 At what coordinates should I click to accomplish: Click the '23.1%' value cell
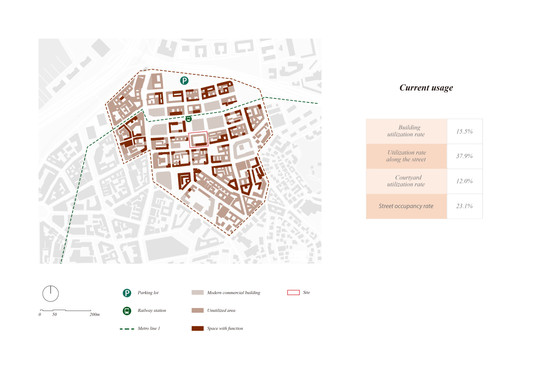point(465,206)
